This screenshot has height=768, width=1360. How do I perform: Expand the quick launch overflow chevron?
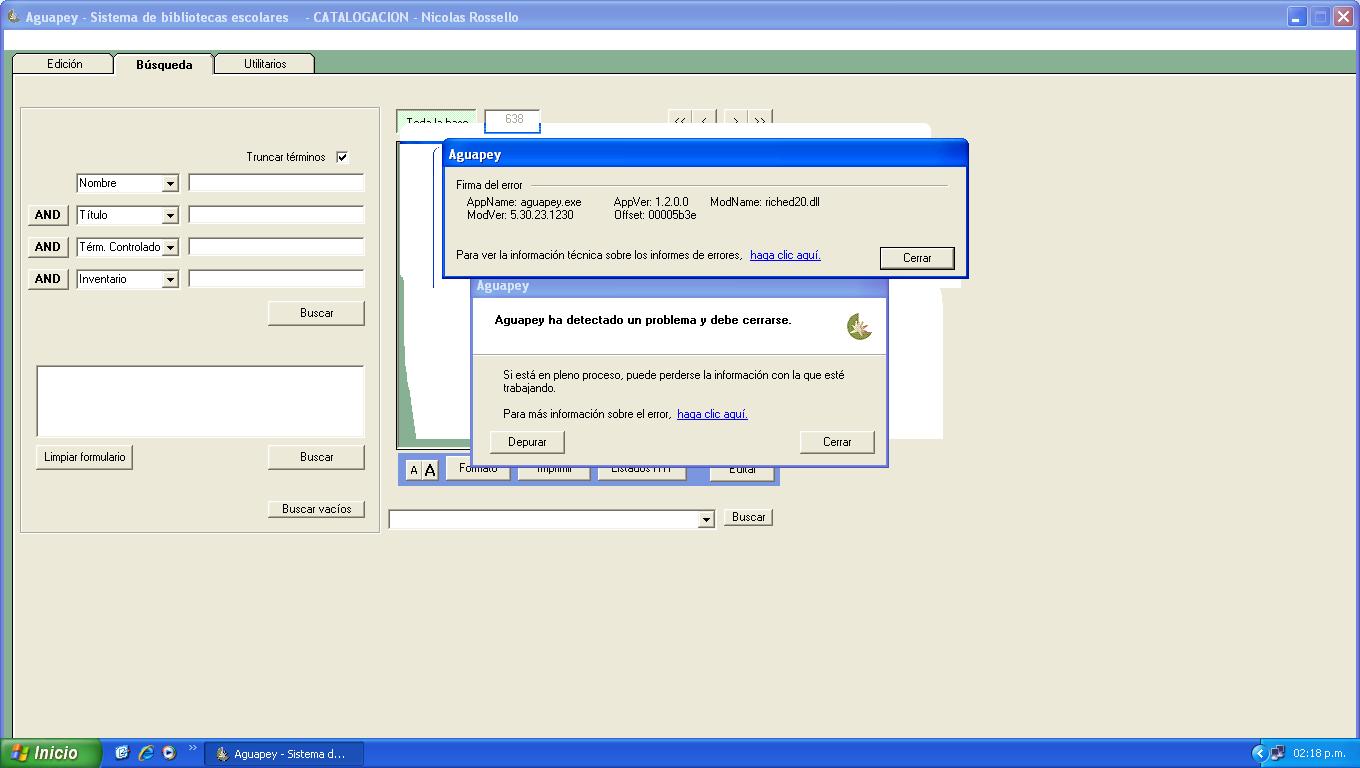(192, 748)
